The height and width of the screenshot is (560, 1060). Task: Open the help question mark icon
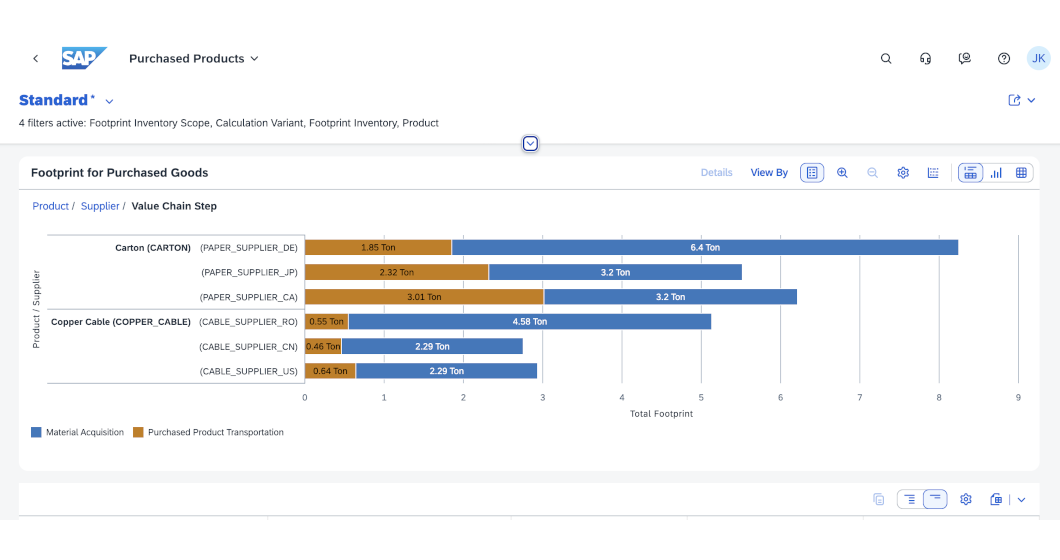pyautogui.click(x=1004, y=59)
